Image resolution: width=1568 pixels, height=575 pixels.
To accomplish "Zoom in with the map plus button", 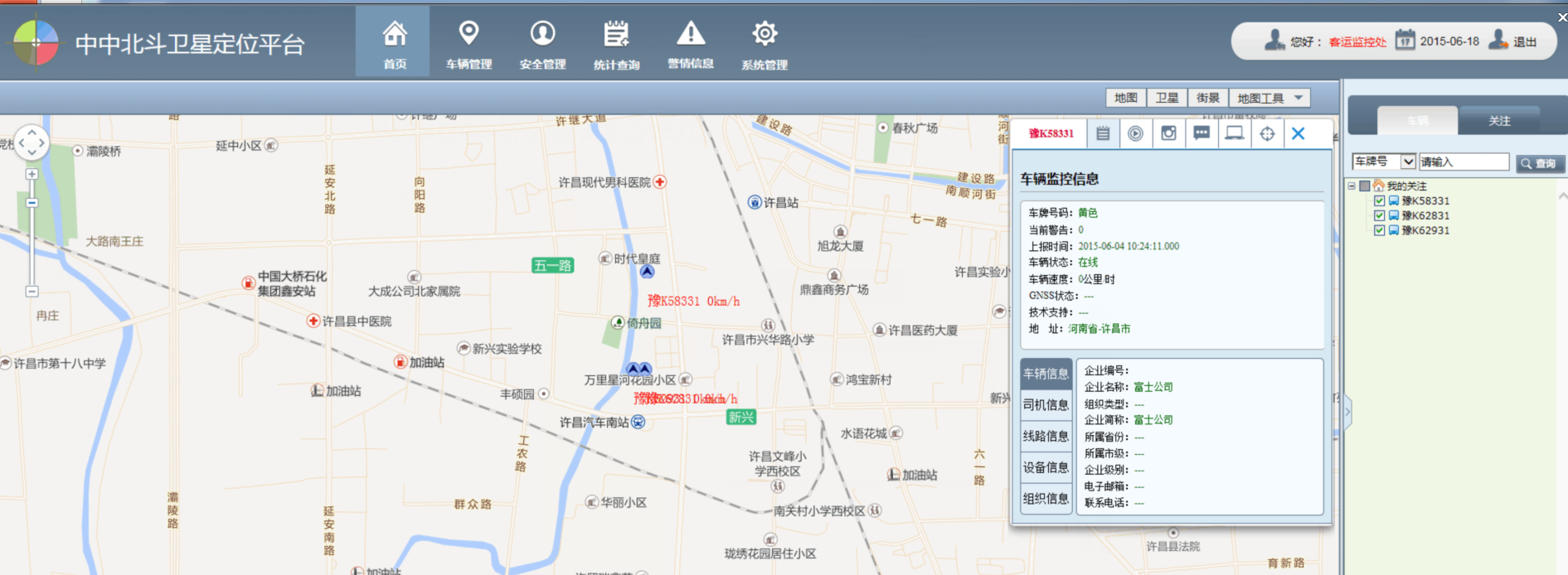I will (x=32, y=175).
